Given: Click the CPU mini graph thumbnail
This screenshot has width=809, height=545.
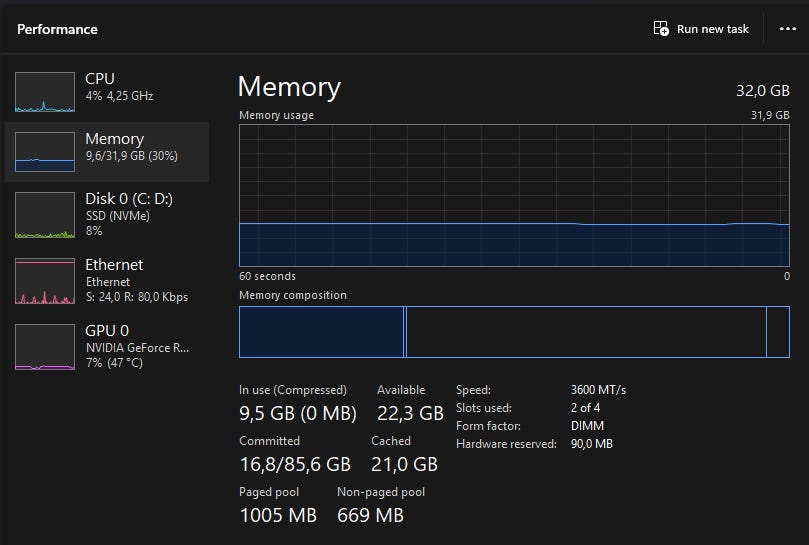Looking at the screenshot, I should click(45, 92).
